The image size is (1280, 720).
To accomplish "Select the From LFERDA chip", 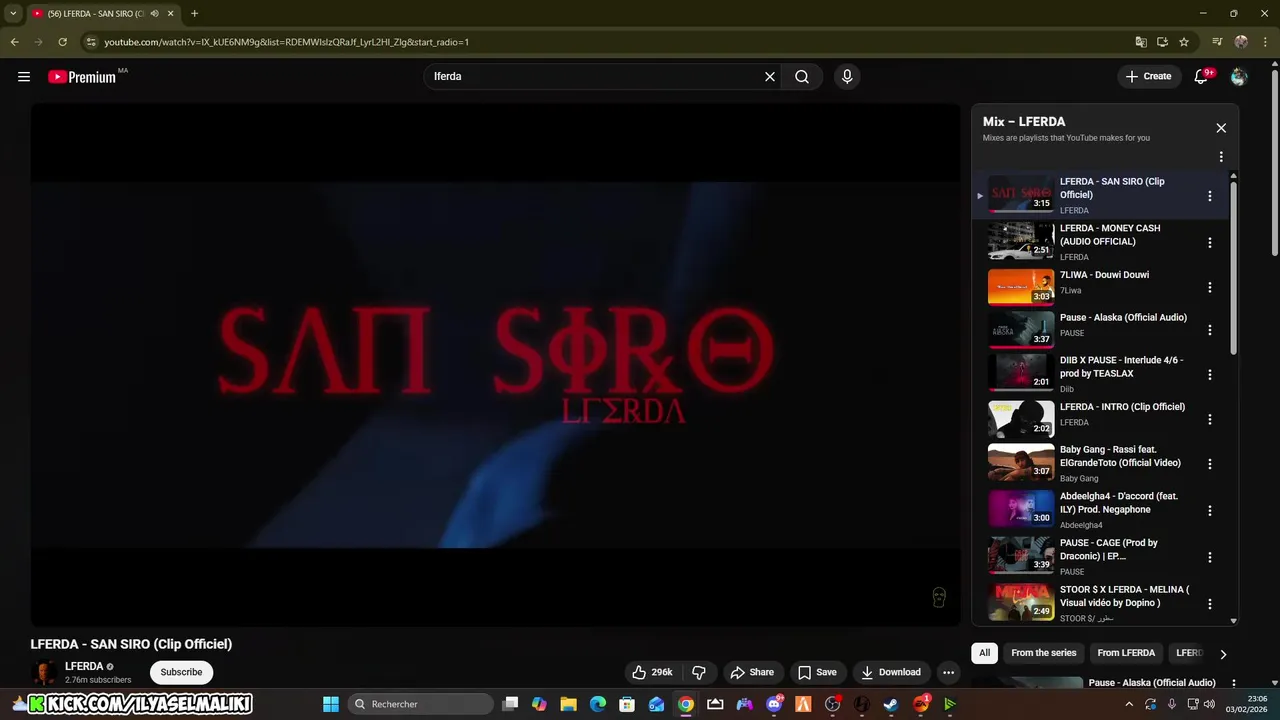I will click(1126, 653).
